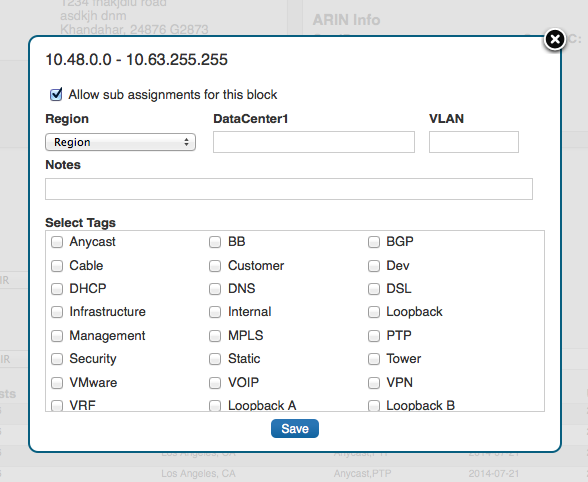Enable the VPN tag checkbox
Viewport: 588px width, 482px height.
(374, 383)
